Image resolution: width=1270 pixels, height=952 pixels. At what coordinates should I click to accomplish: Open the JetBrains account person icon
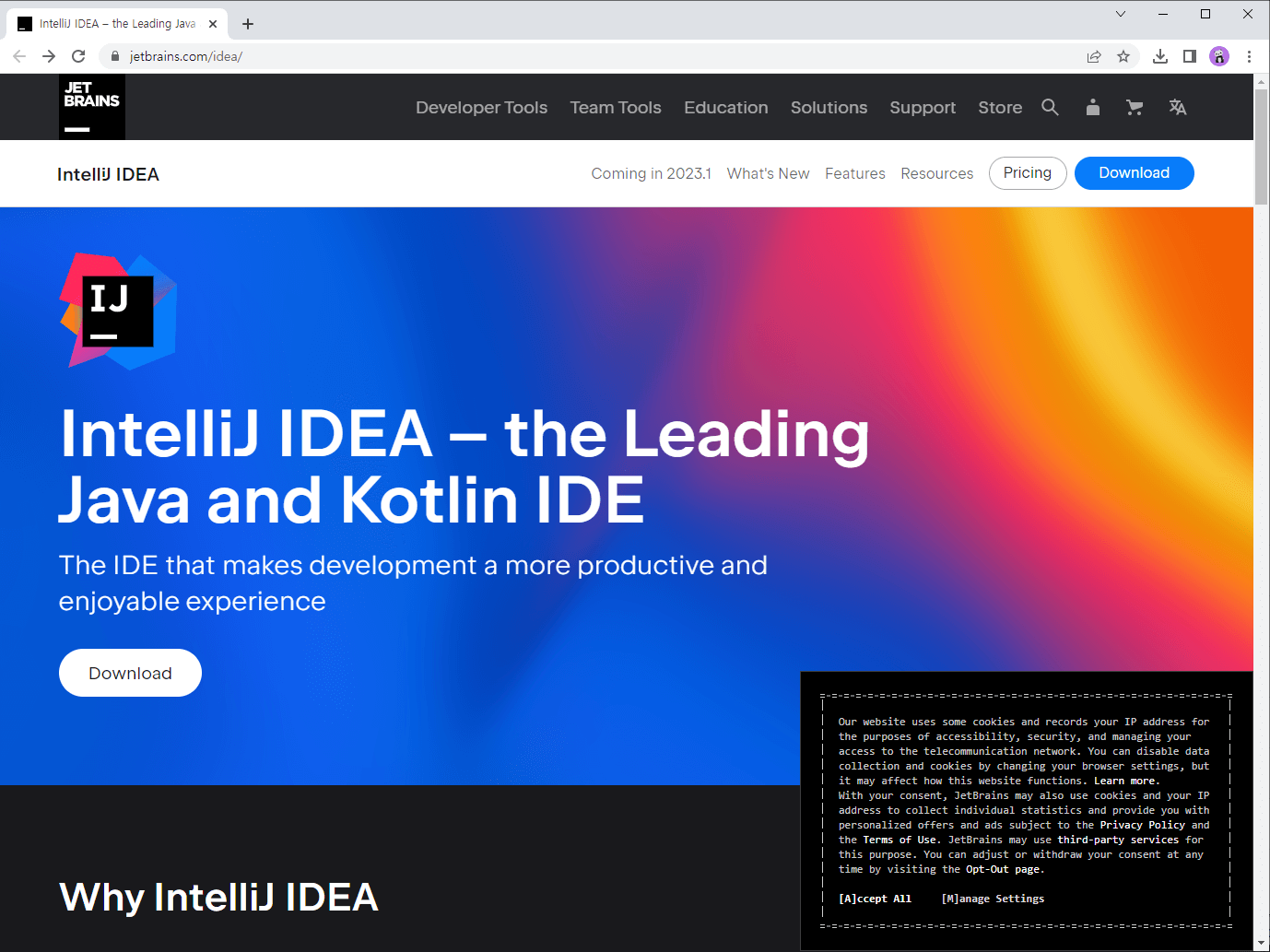click(x=1093, y=107)
